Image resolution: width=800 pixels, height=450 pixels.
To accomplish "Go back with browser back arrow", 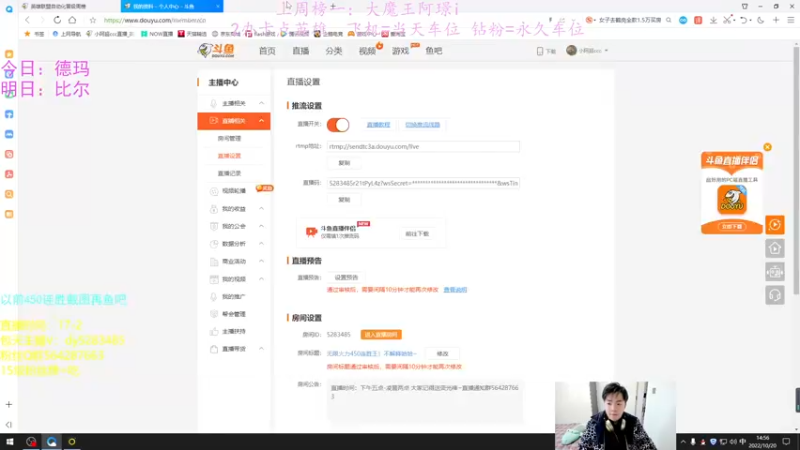I will click(x=28, y=20).
